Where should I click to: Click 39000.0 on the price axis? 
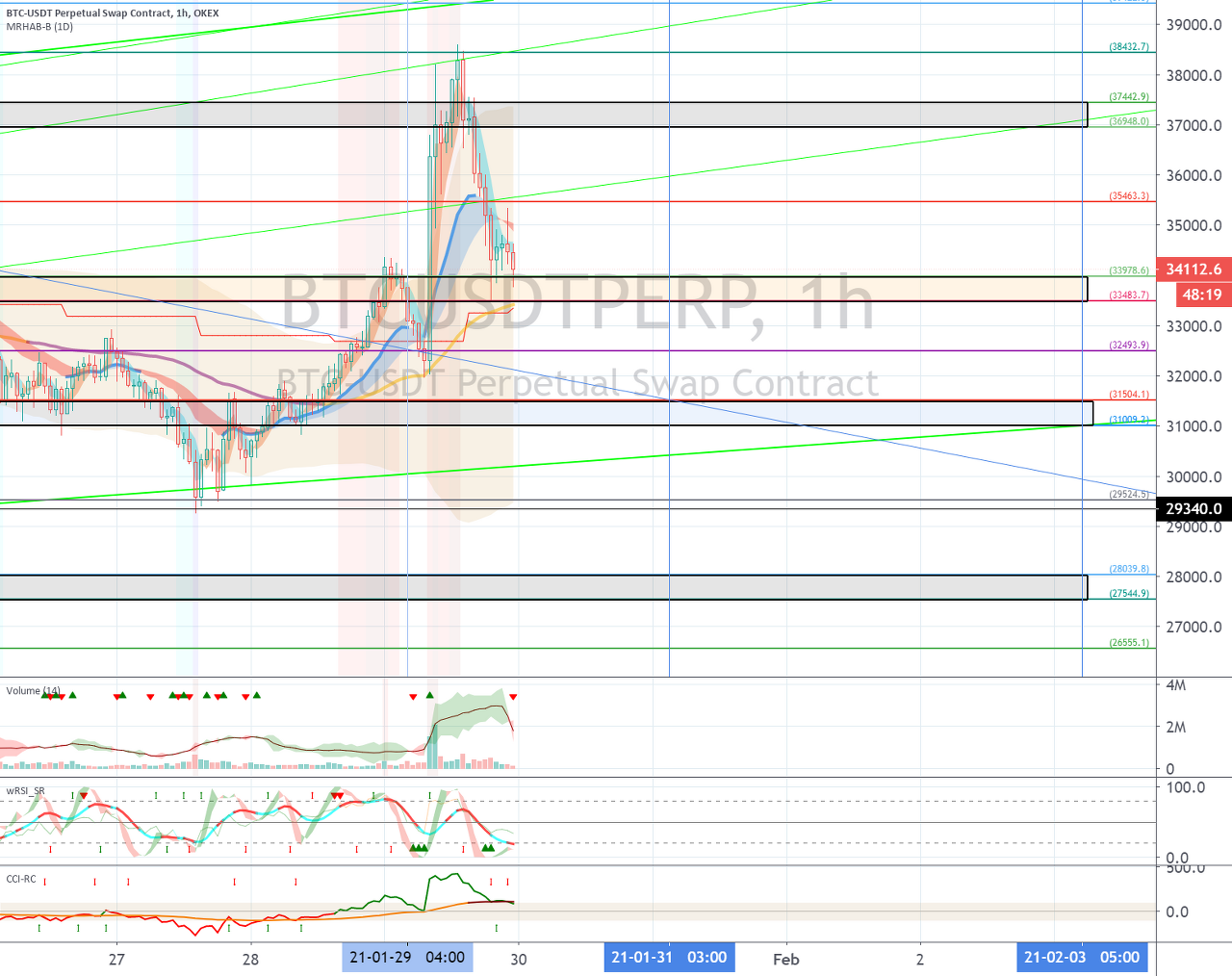click(1193, 25)
